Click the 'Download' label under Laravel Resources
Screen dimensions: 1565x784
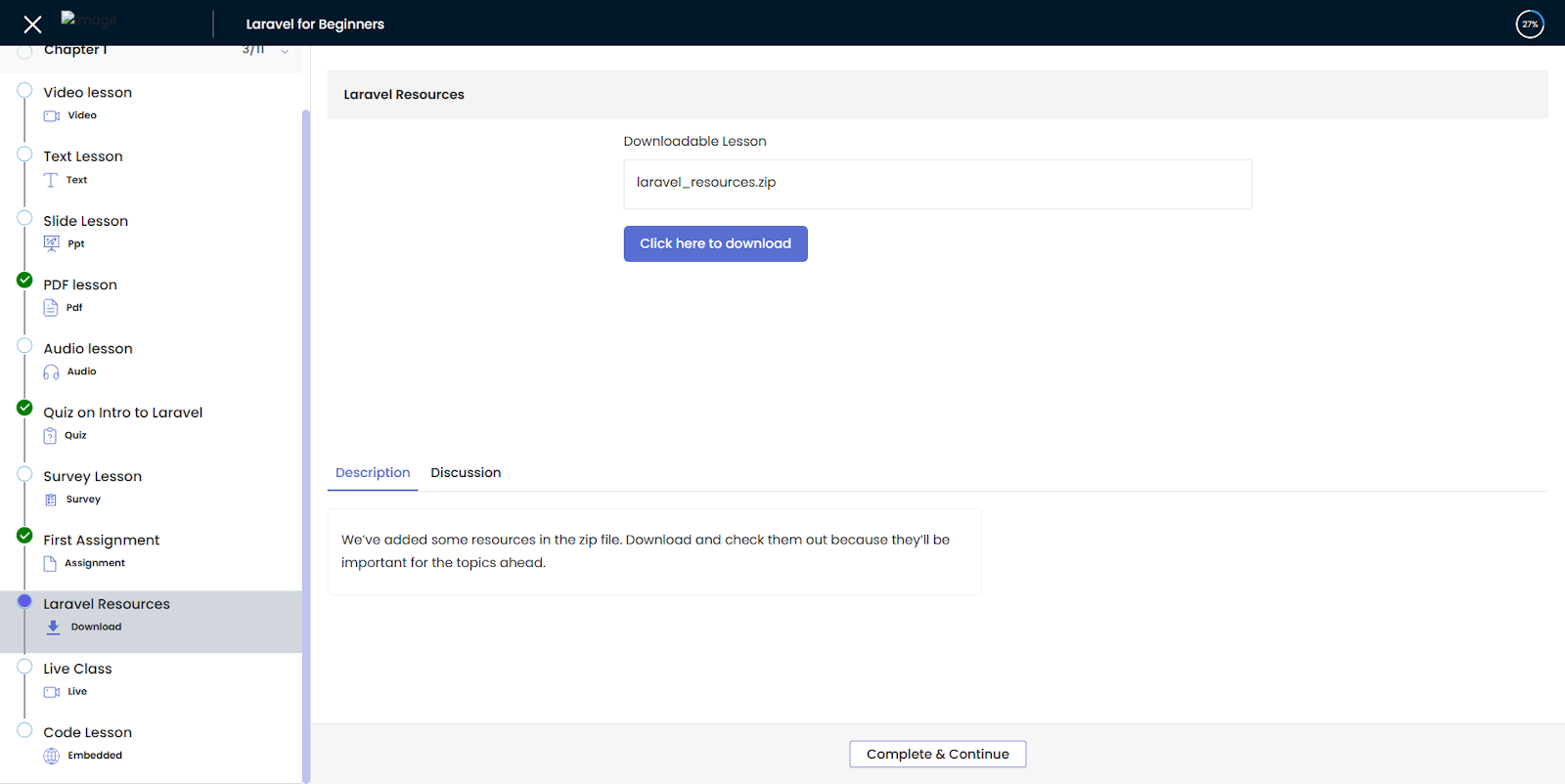97,628
